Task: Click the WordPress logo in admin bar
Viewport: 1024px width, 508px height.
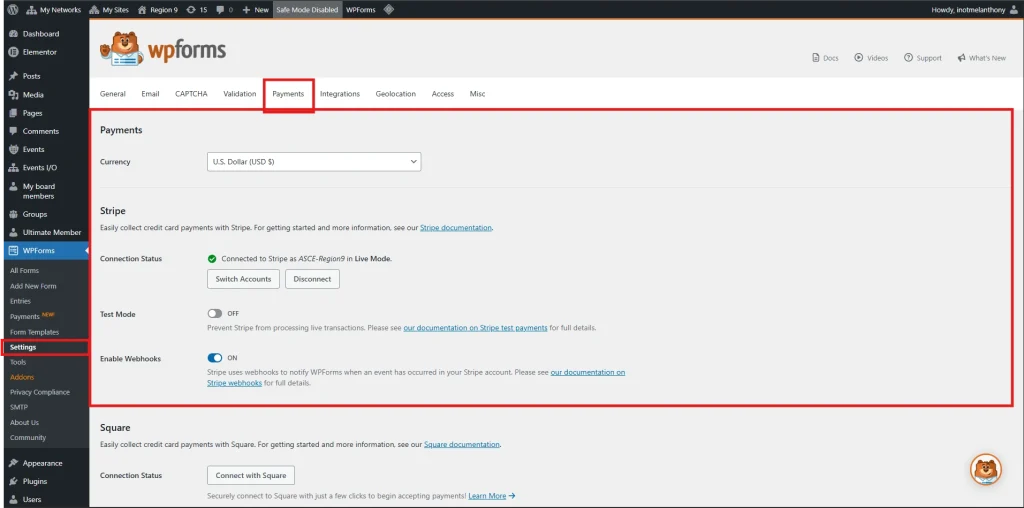Action: pyautogui.click(x=13, y=10)
